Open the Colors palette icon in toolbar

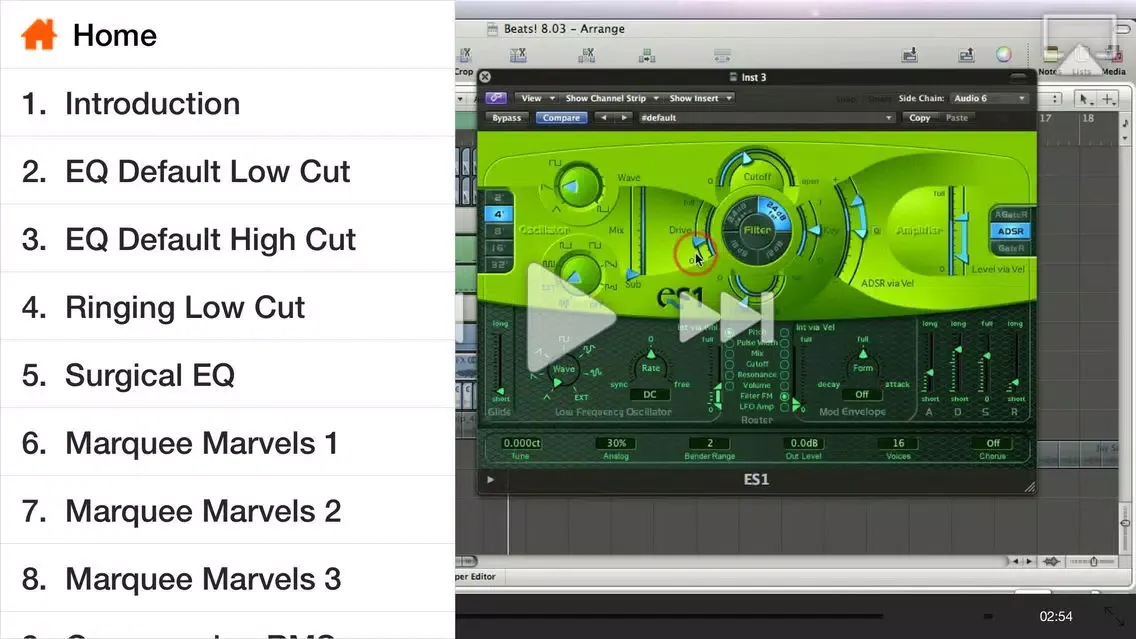(1003, 55)
